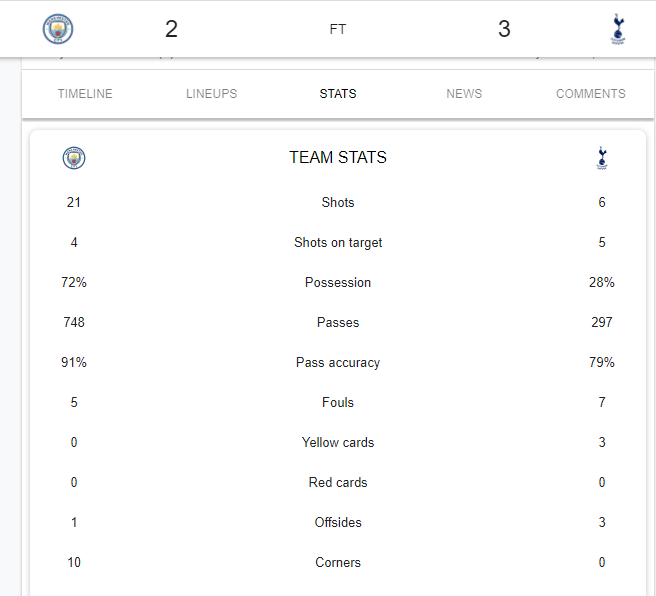The width and height of the screenshot is (656, 596).
Task: Select the Stats tab
Action: [338, 94]
